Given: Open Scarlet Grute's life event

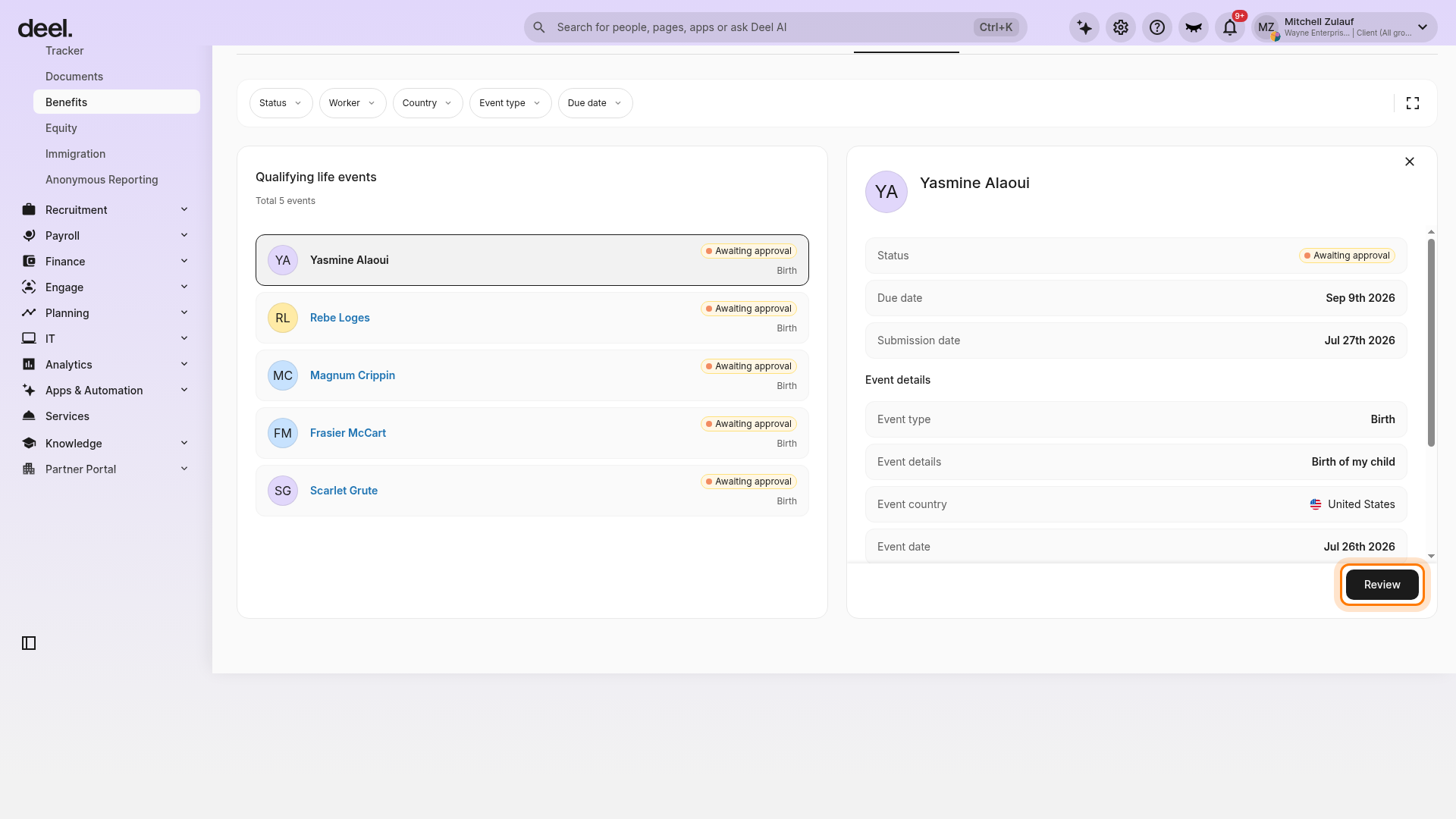Looking at the screenshot, I should click(532, 491).
